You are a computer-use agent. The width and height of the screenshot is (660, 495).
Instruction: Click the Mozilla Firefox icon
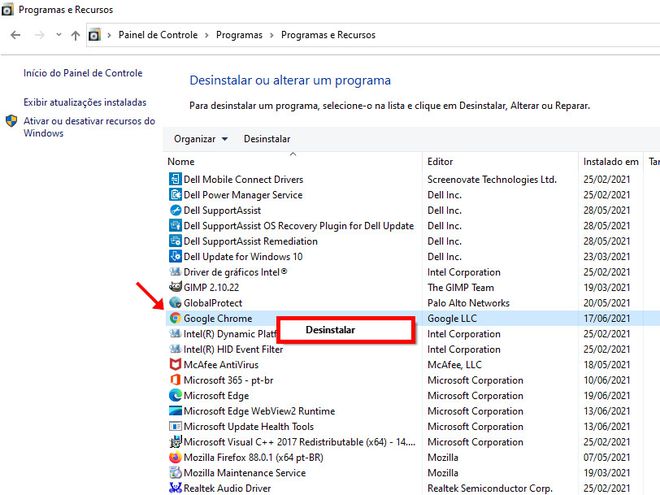[175, 457]
